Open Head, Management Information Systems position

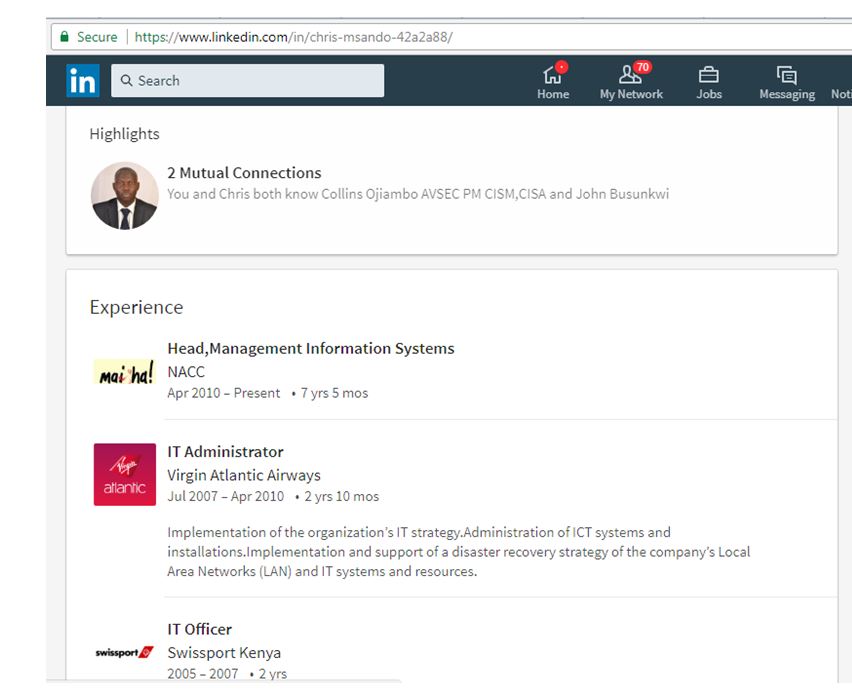click(311, 348)
